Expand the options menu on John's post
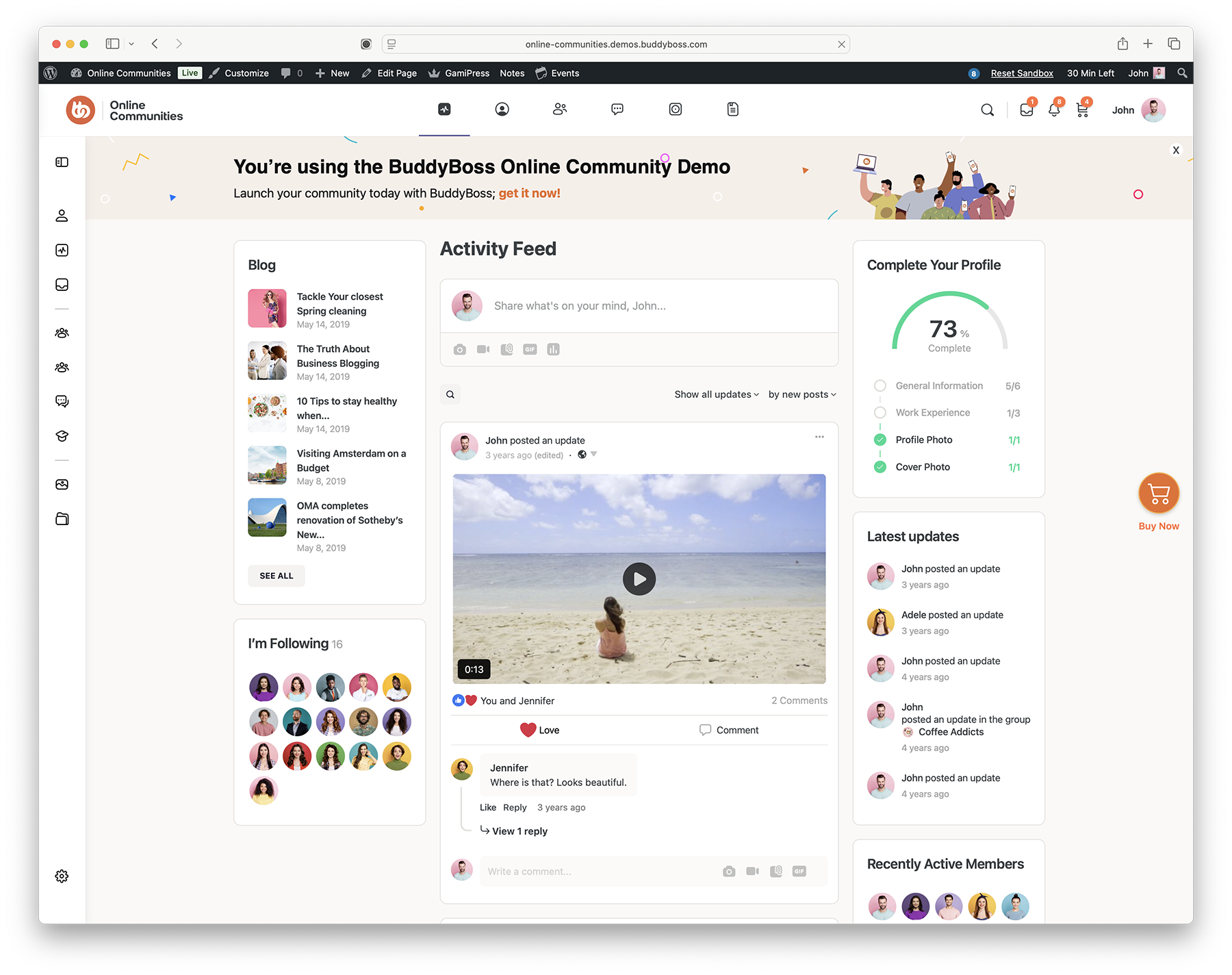The image size is (1232, 975). (x=819, y=436)
